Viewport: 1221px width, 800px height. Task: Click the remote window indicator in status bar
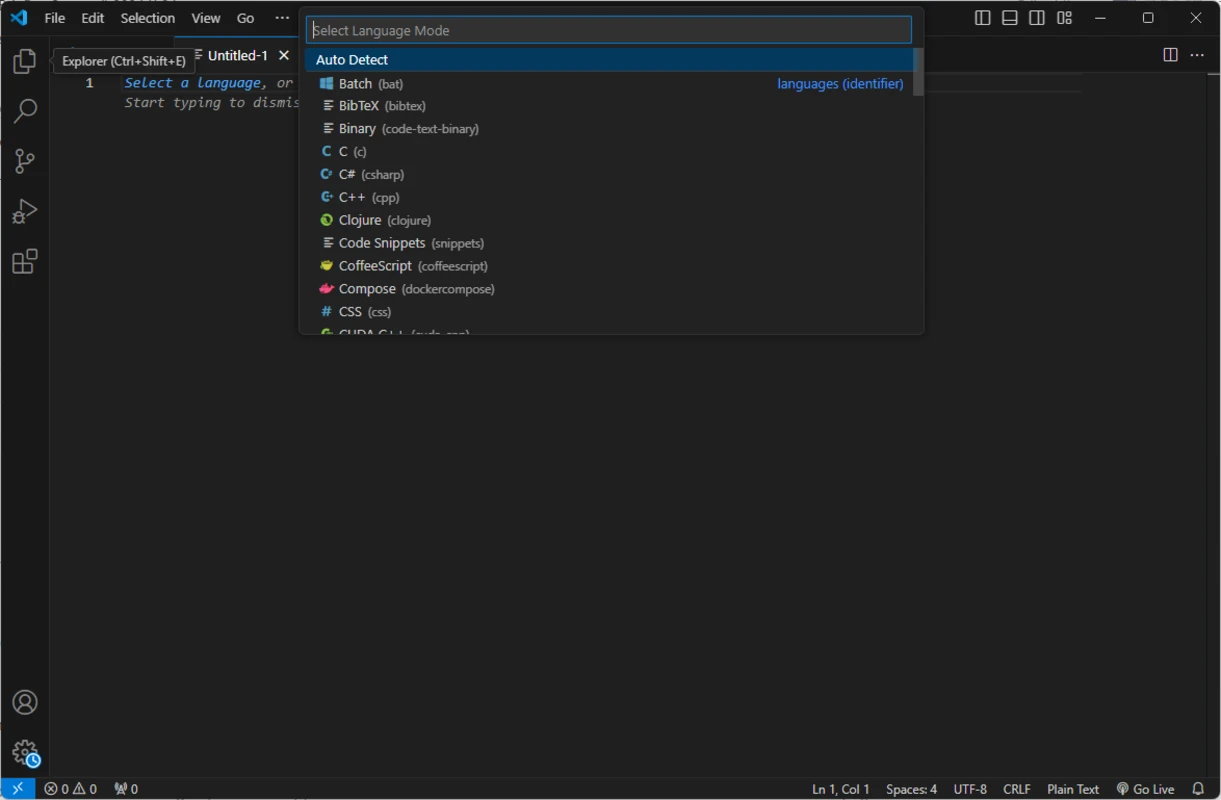[x=17, y=789]
